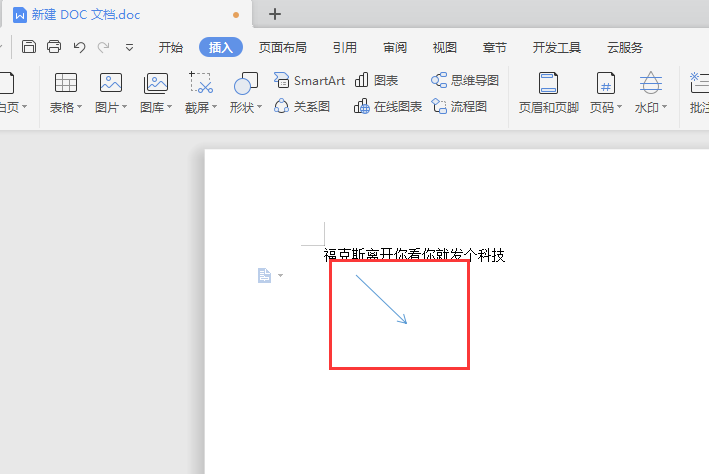This screenshot has height=474, width=709.
Task: Open the 章节 tab
Action: [494, 47]
